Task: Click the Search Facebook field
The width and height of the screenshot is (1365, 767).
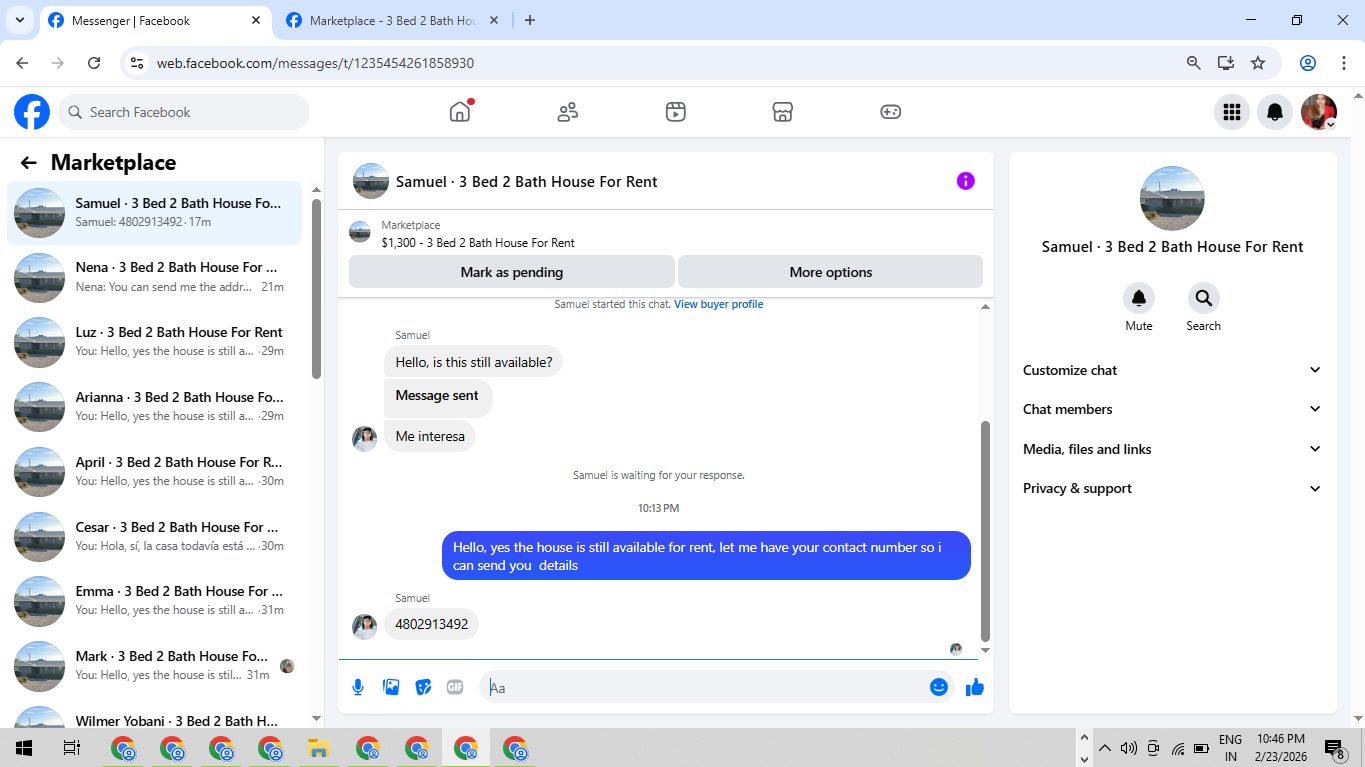Action: click(x=184, y=112)
